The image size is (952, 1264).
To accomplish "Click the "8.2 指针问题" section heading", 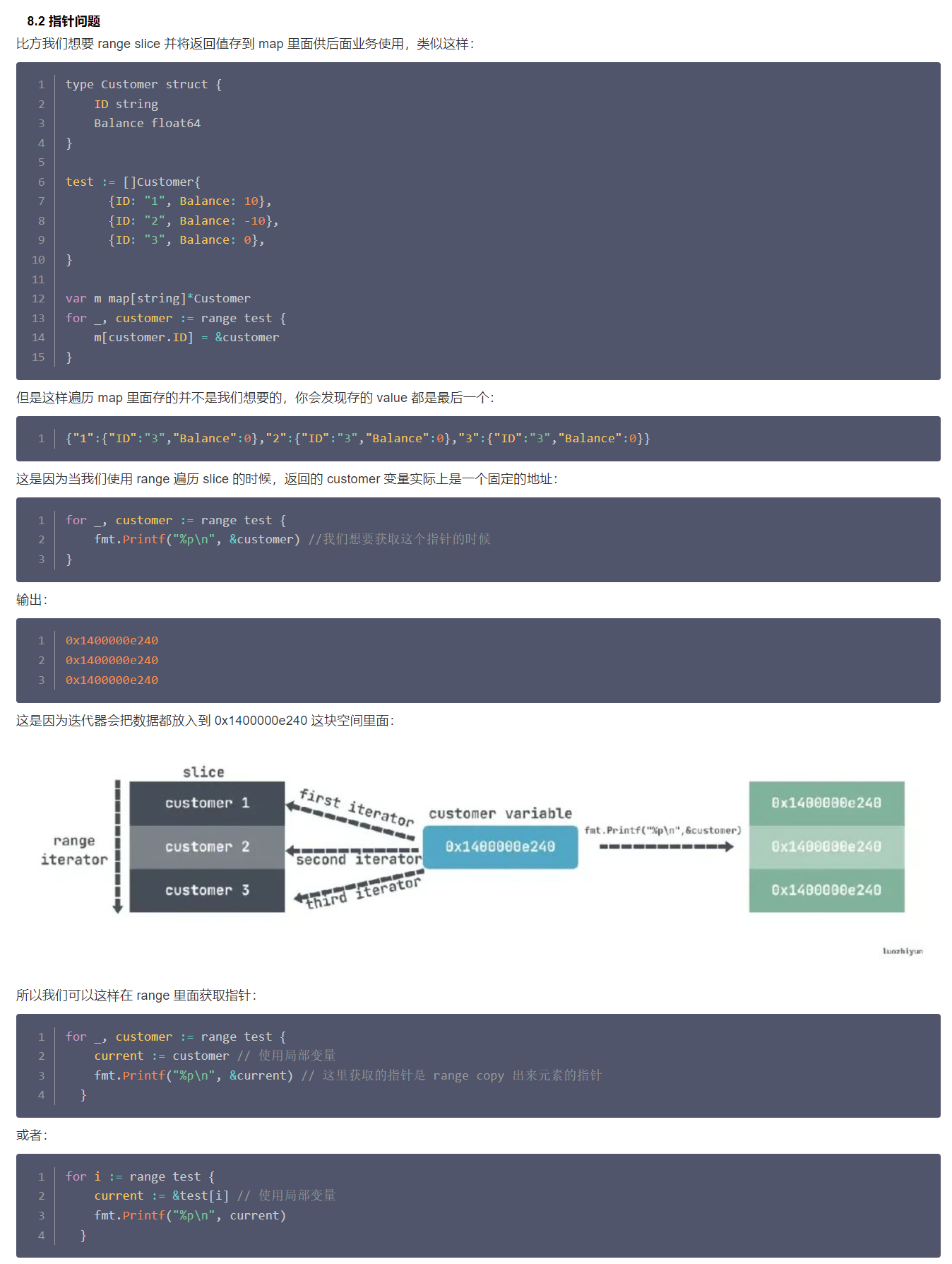I will coord(64,21).
